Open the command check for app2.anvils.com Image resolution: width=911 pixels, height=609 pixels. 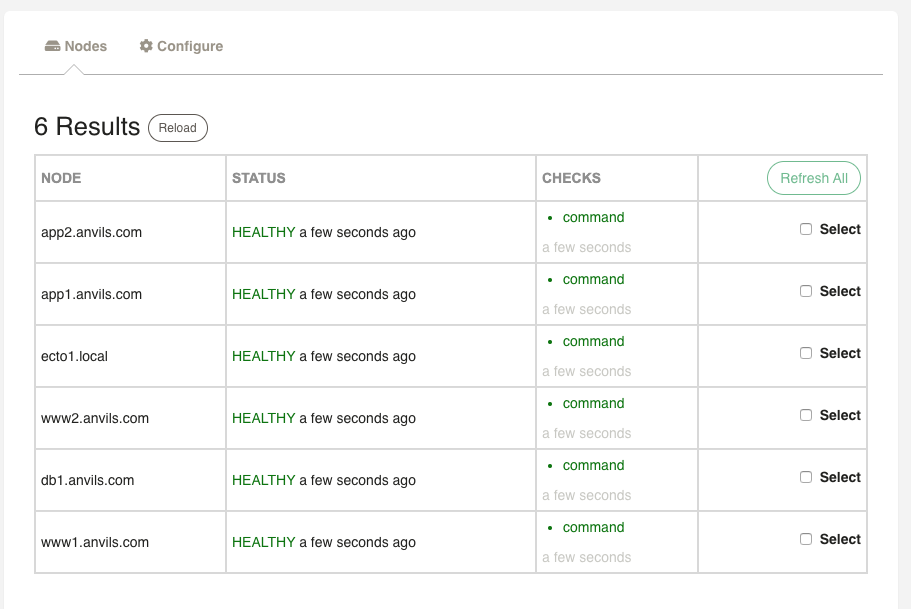[593, 217]
